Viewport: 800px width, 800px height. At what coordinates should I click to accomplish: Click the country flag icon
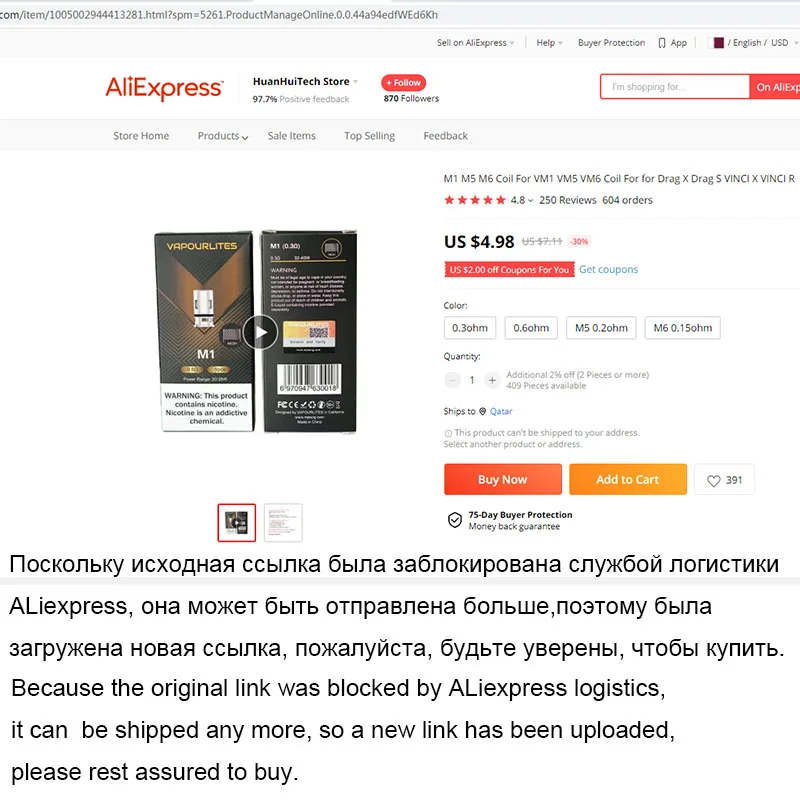[x=718, y=43]
